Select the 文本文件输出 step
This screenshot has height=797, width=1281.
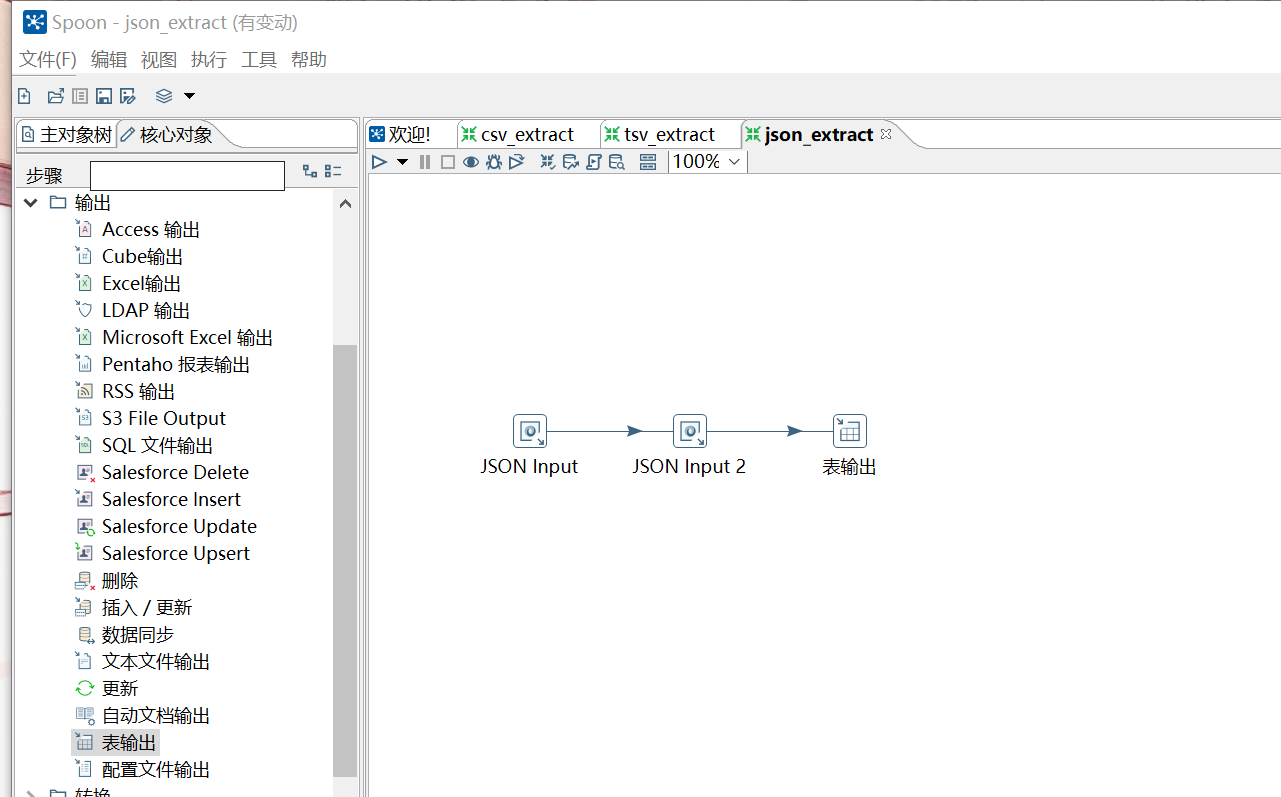[x=143, y=662]
